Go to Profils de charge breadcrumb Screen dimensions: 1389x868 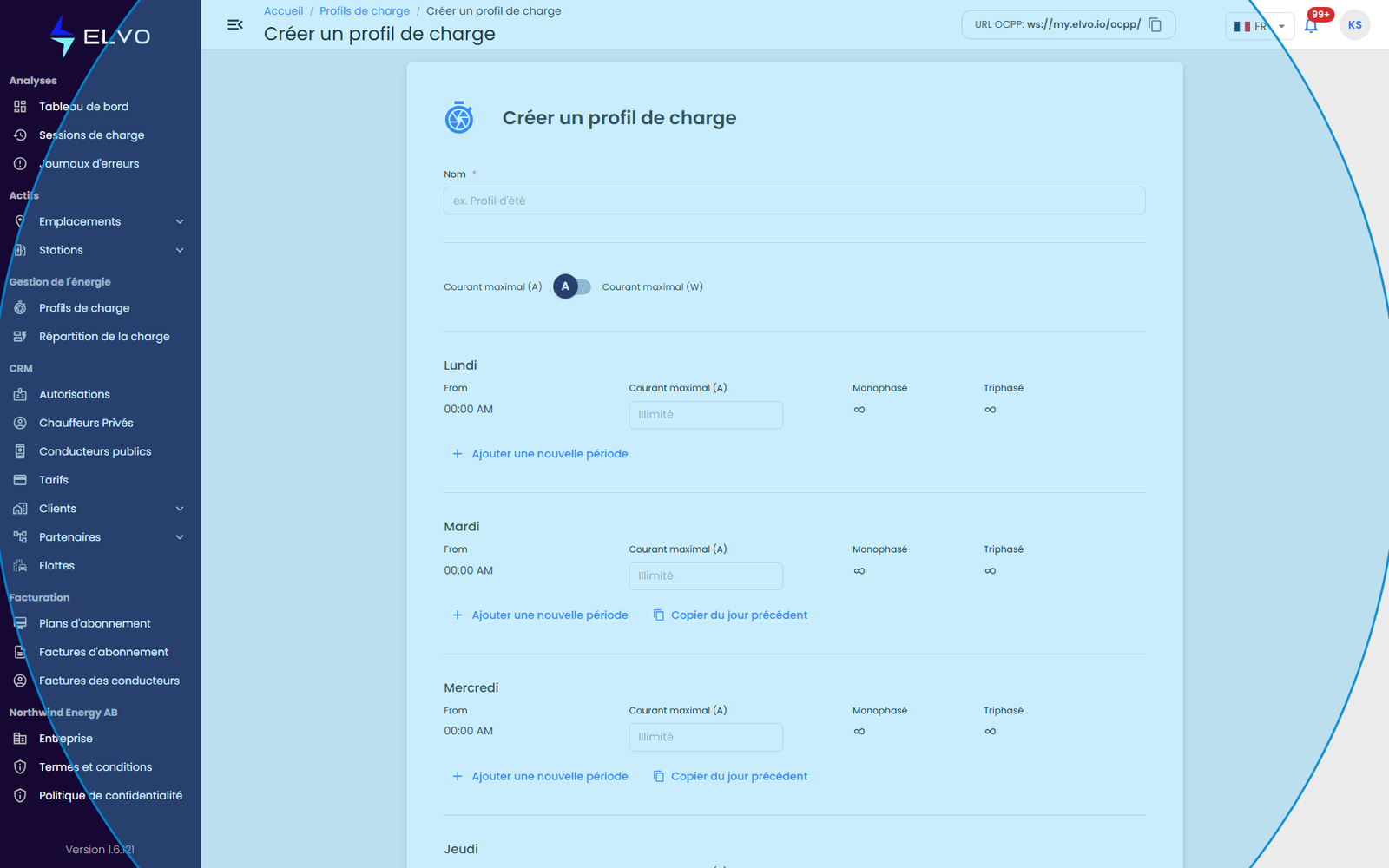(365, 11)
